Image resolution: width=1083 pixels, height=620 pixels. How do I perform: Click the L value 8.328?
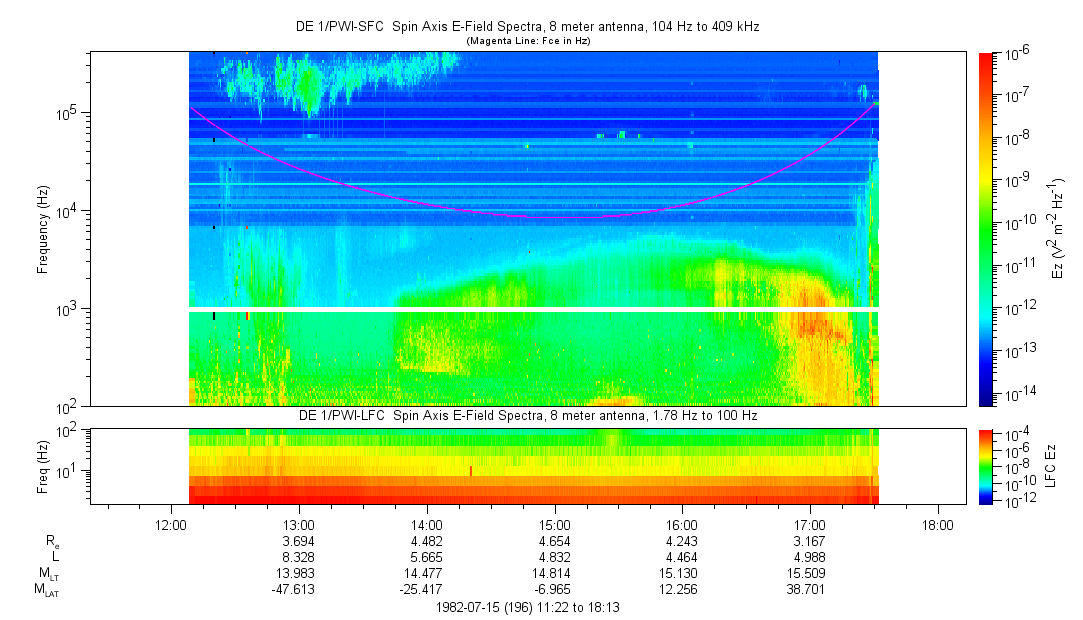299,557
